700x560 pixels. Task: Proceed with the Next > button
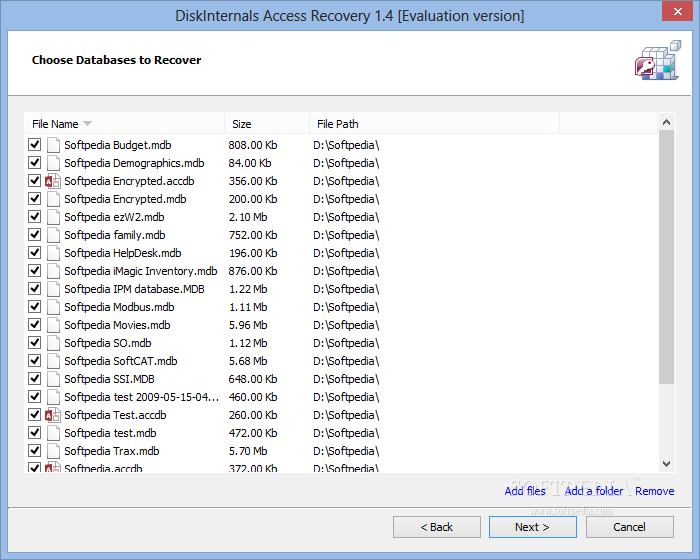pyautogui.click(x=533, y=527)
